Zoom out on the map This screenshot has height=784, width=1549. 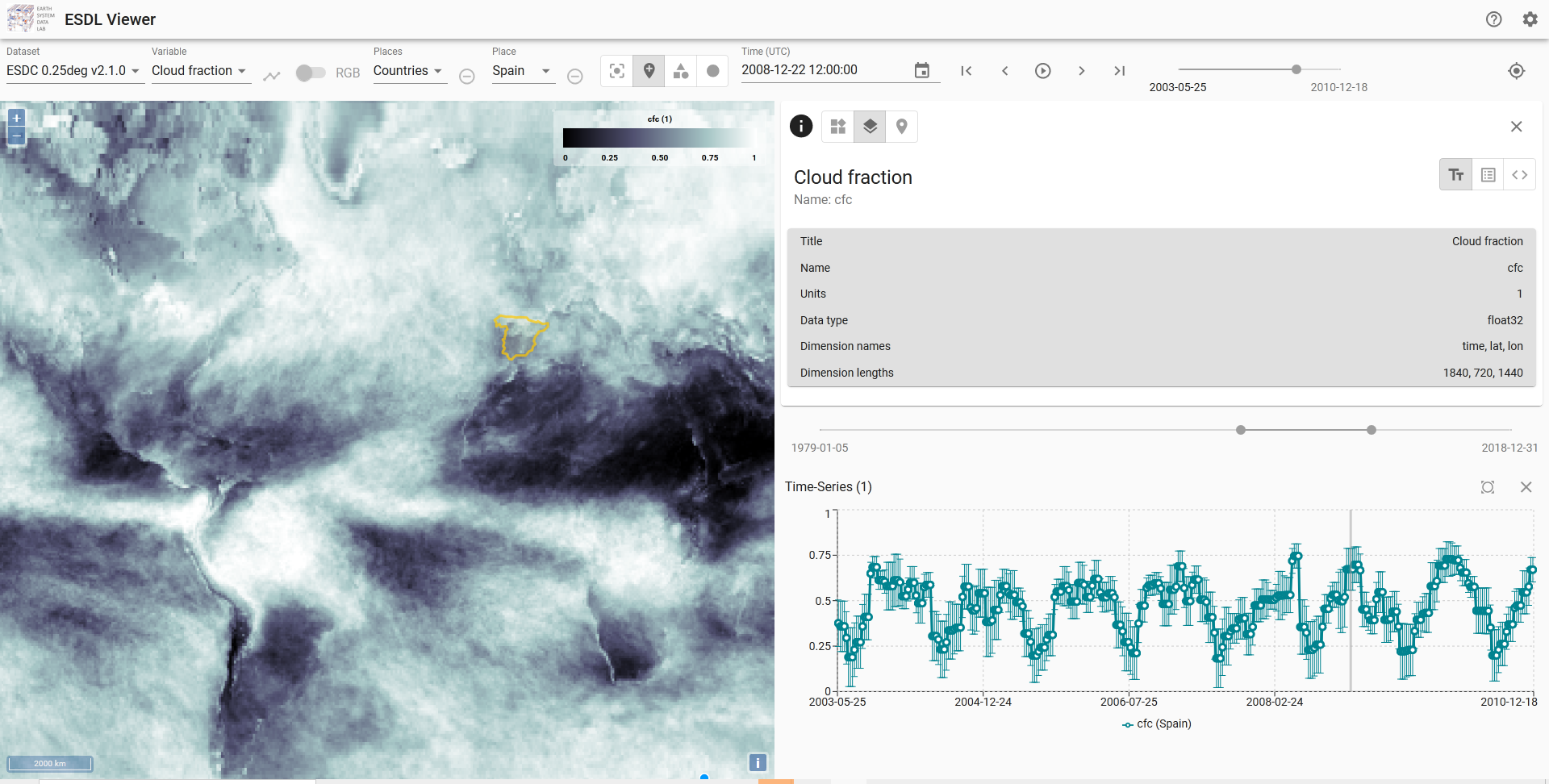[16, 136]
